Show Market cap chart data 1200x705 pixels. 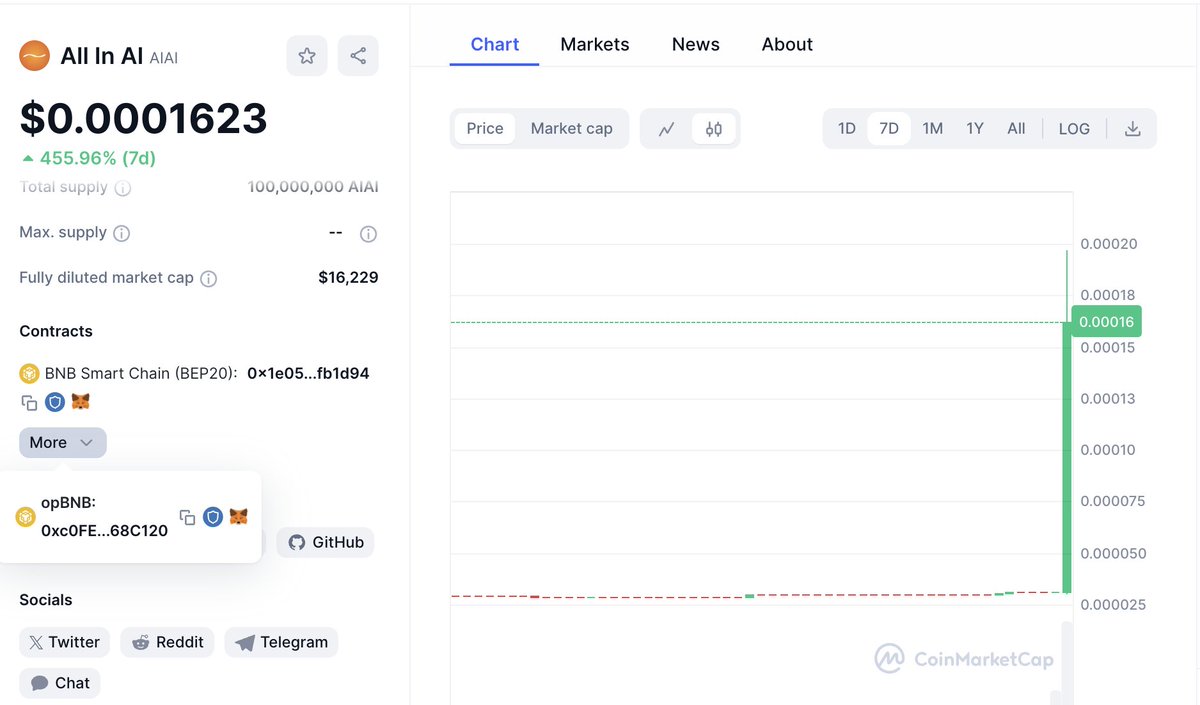pos(572,128)
